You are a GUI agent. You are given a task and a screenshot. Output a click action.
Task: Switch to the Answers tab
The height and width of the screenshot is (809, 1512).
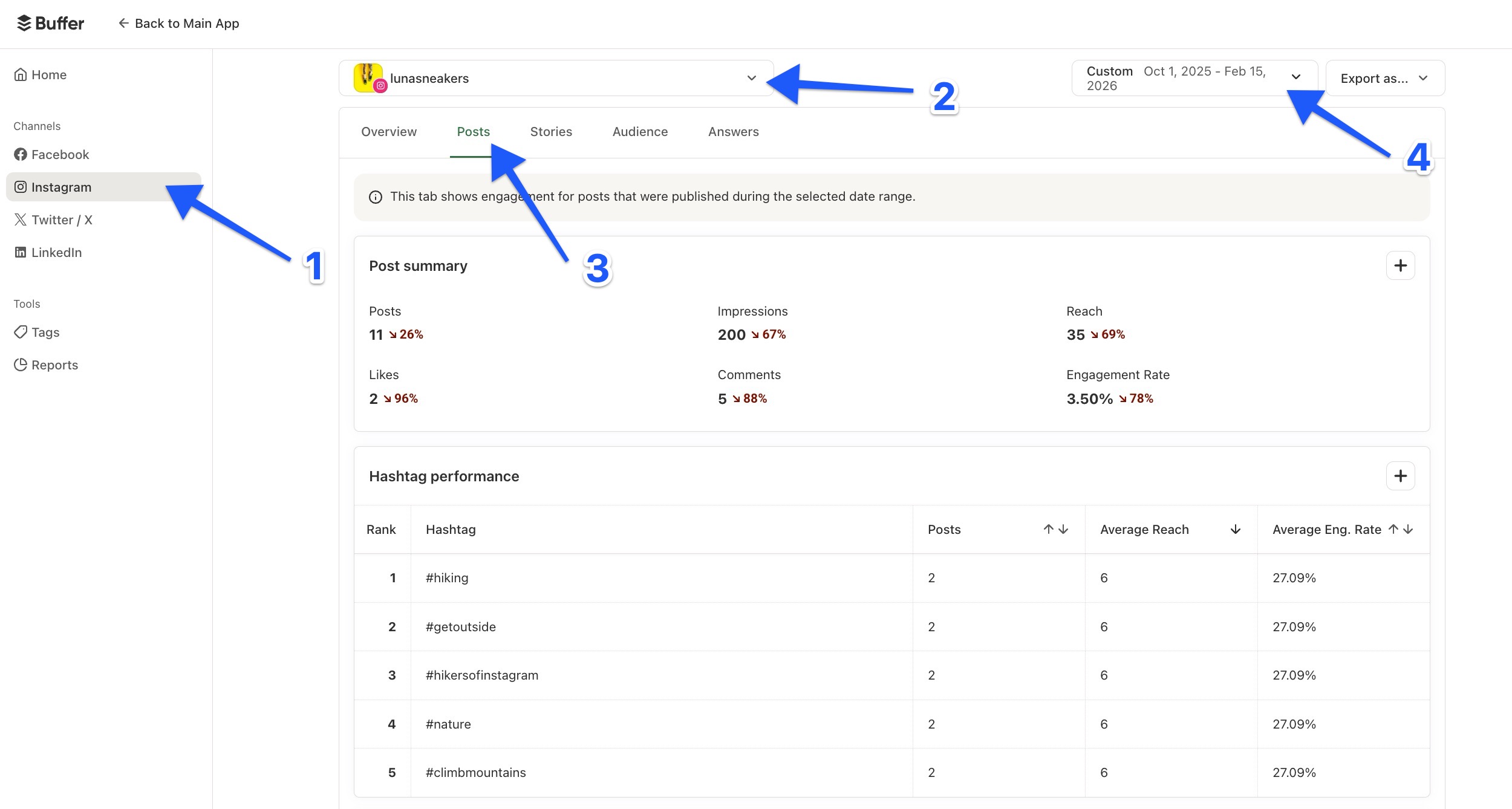[733, 131]
